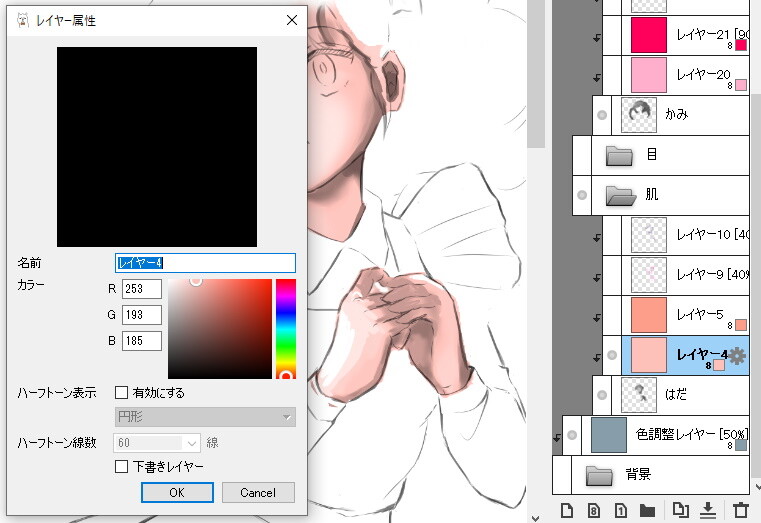Create a new color layer icon
Screen dimensions: 761x523
pyautogui.click(x=566, y=510)
